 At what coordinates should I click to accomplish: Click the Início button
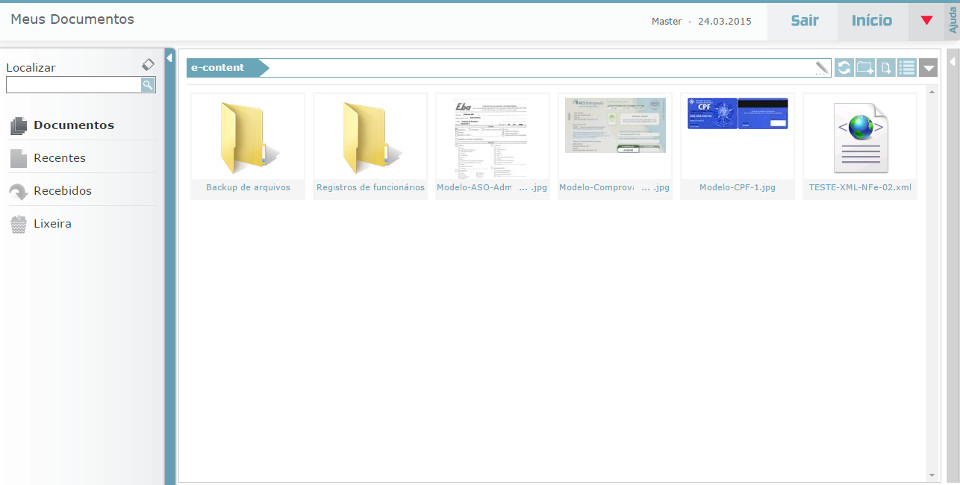click(x=871, y=21)
